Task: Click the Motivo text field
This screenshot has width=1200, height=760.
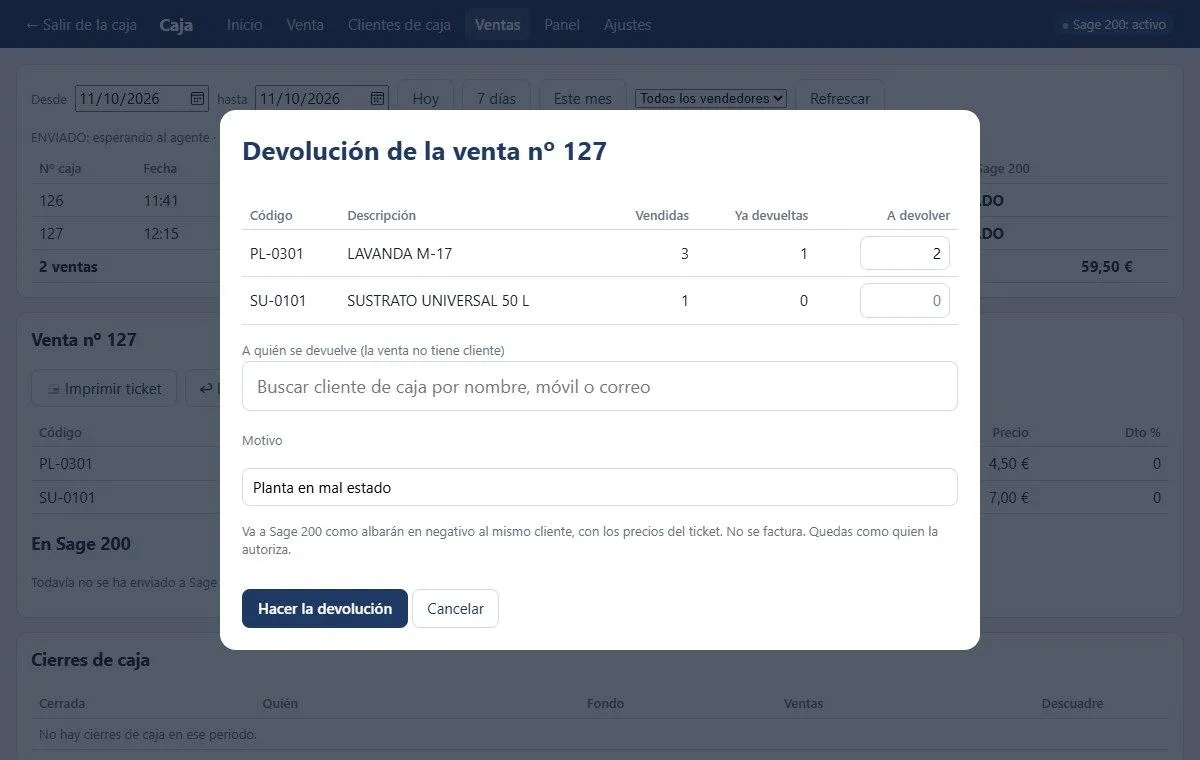Action: coord(600,487)
